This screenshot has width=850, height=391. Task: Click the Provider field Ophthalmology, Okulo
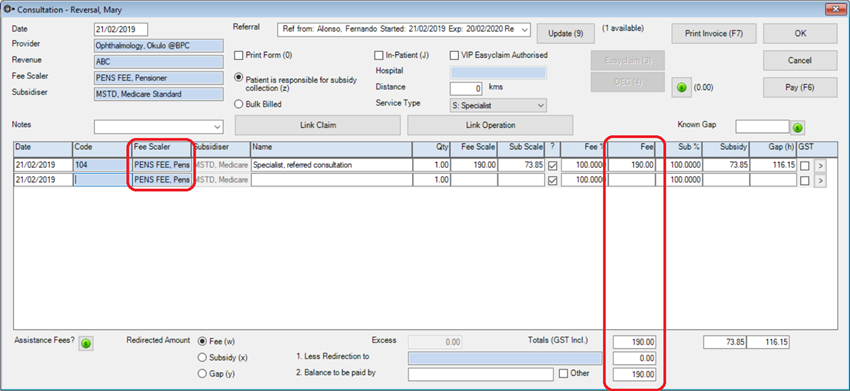[158, 46]
